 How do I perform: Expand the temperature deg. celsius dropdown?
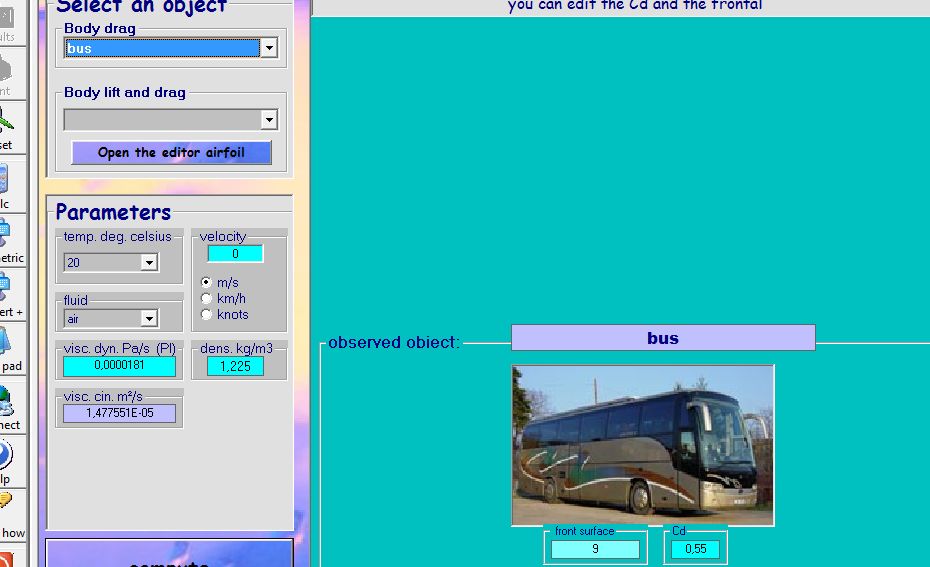tap(149, 263)
